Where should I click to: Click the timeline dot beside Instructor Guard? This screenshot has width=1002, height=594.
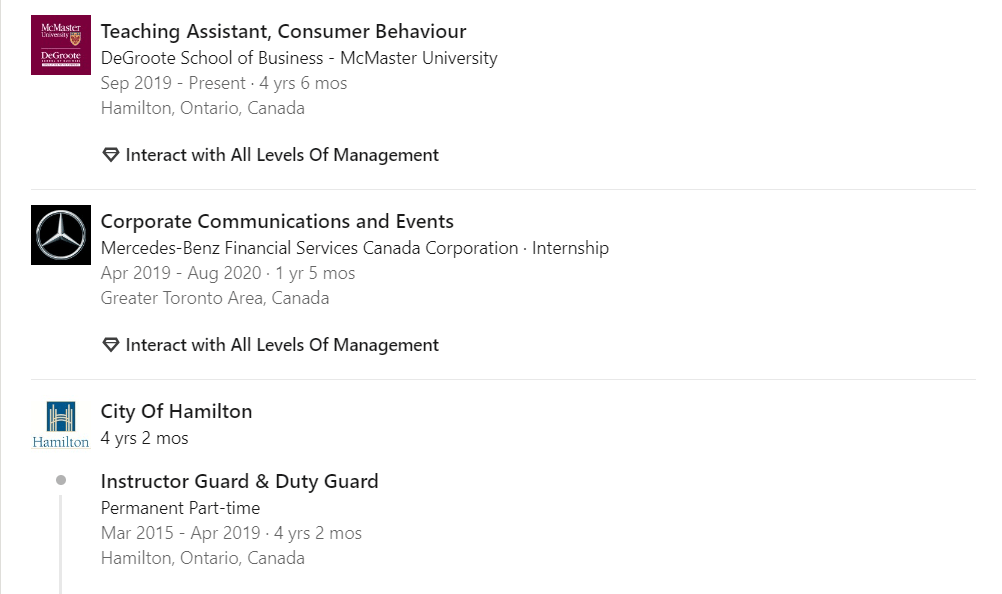tap(61, 481)
